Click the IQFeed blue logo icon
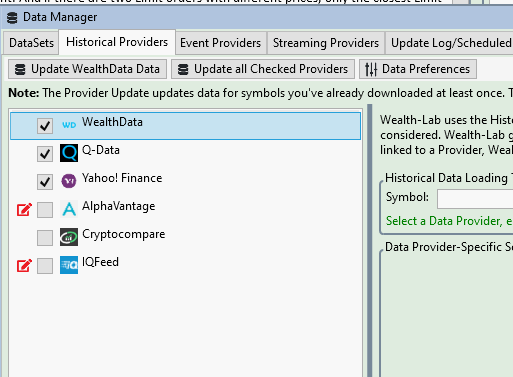This screenshot has height=377, width=513. pos(69,265)
